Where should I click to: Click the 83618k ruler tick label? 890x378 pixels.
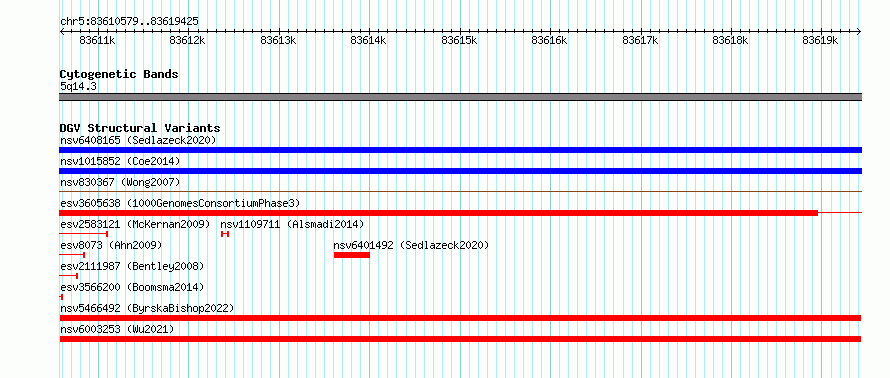point(731,41)
